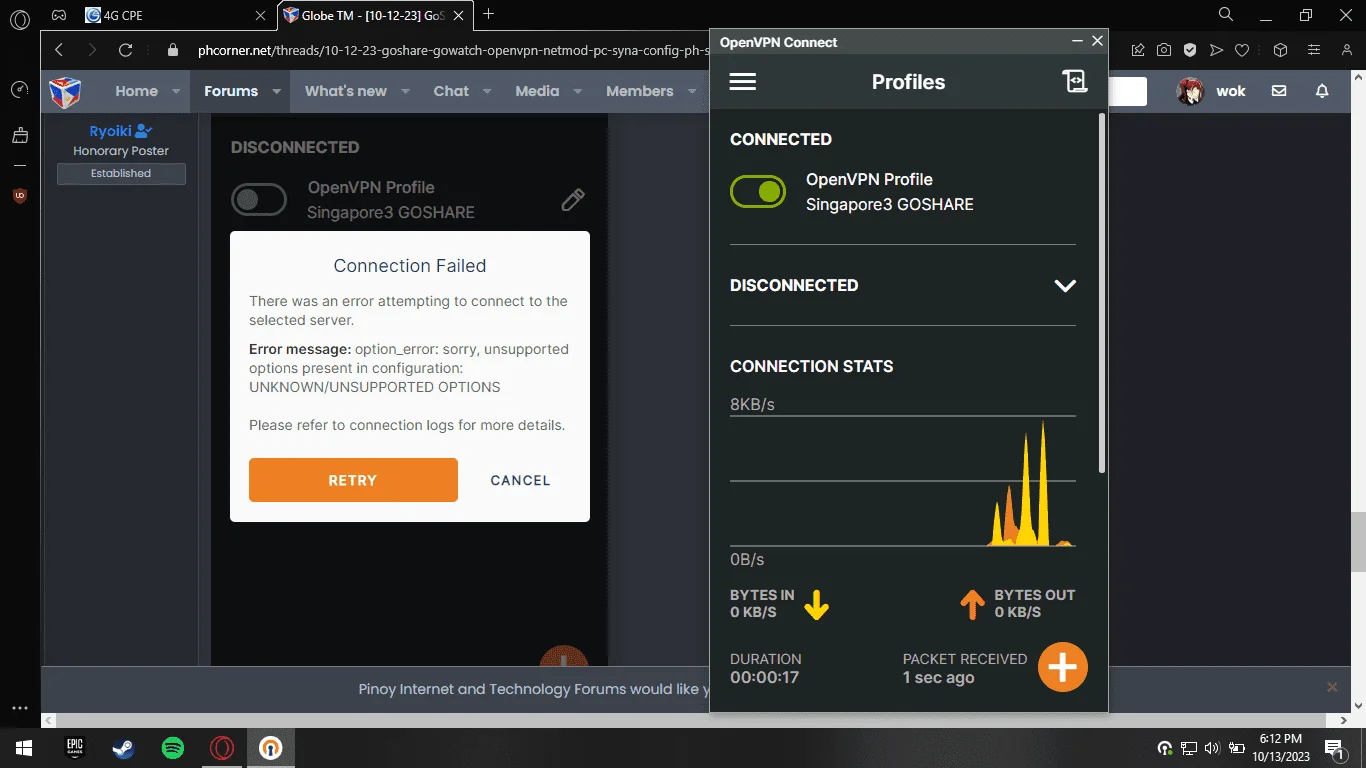Image resolution: width=1366 pixels, height=768 pixels.
Task: Open the Chat nav item
Action: (x=451, y=91)
